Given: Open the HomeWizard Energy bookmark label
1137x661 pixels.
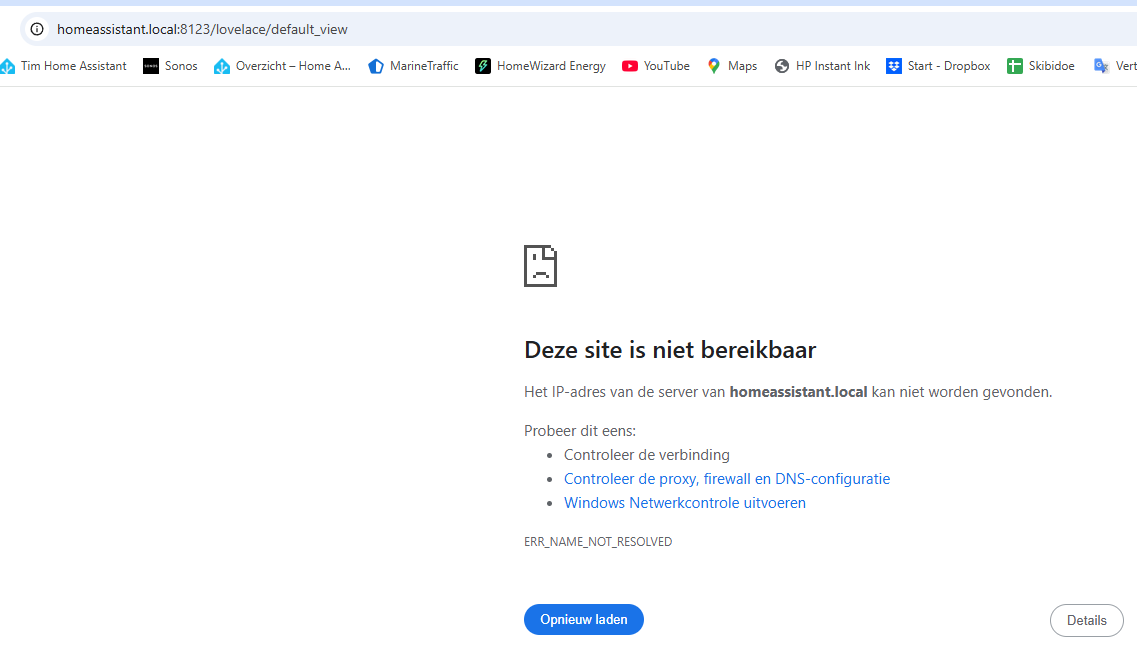Looking at the screenshot, I should 551,66.
